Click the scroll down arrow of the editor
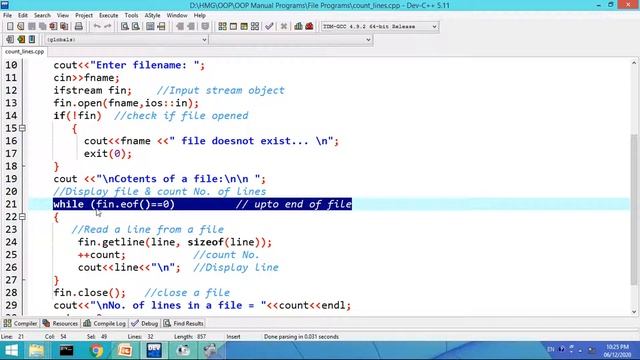This screenshot has width=640, height=360. tap(634, 312)
